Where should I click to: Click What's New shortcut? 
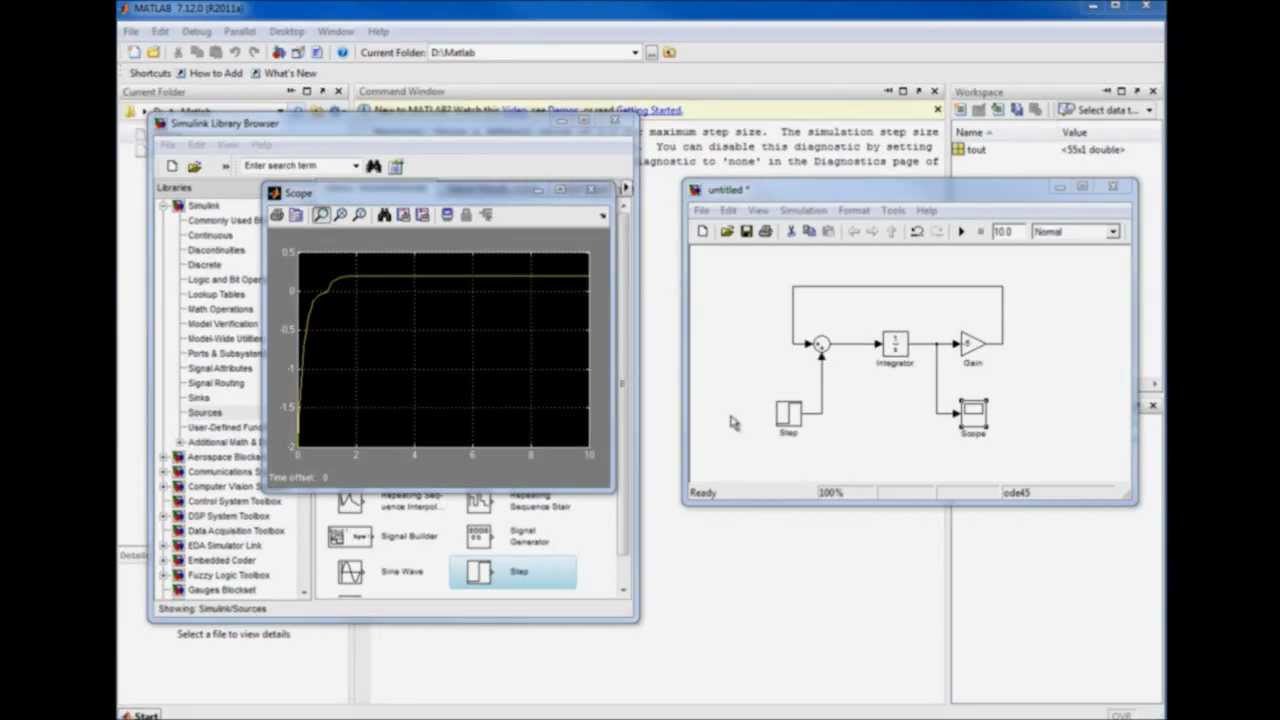[284, 74]
